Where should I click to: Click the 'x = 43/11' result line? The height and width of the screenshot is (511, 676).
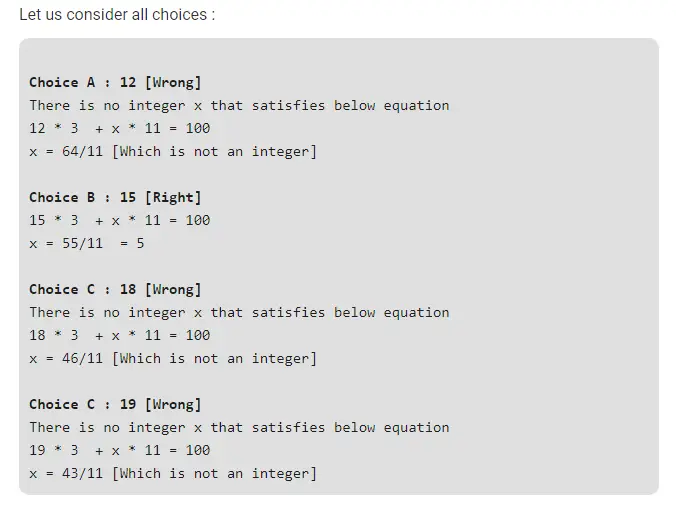(172, 473)
